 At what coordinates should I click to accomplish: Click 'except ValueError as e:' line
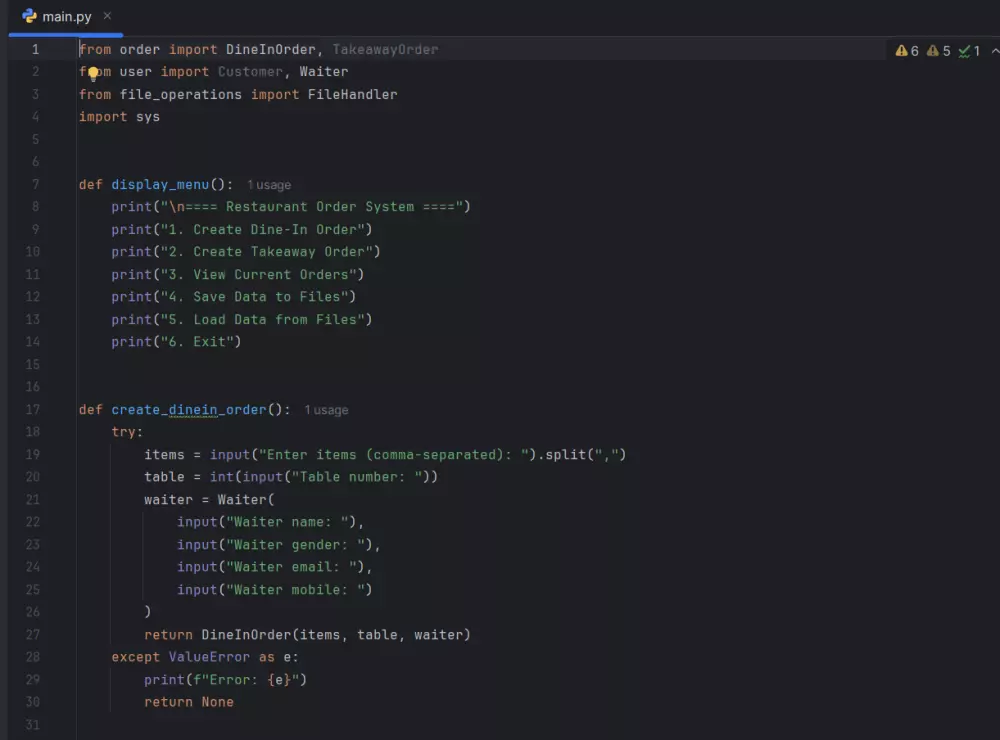[x=205, y=657]
